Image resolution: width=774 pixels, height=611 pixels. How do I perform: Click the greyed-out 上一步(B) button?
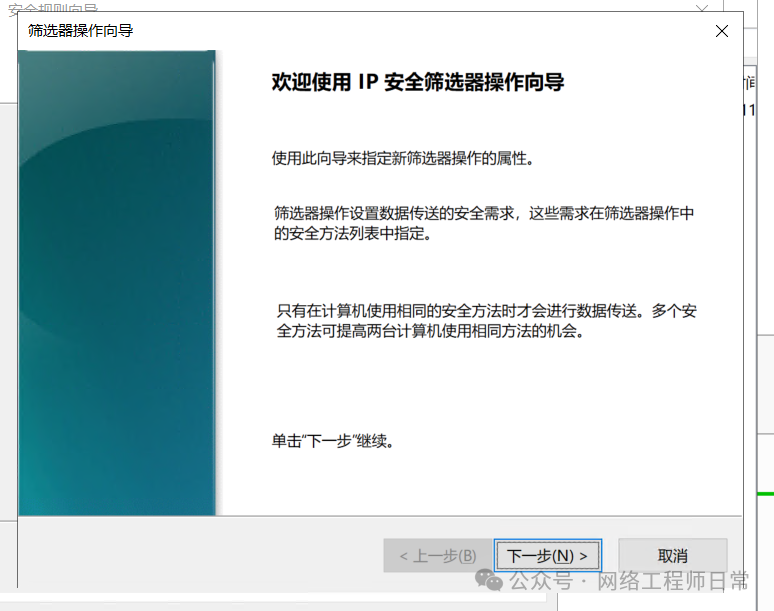click(438, 556)
